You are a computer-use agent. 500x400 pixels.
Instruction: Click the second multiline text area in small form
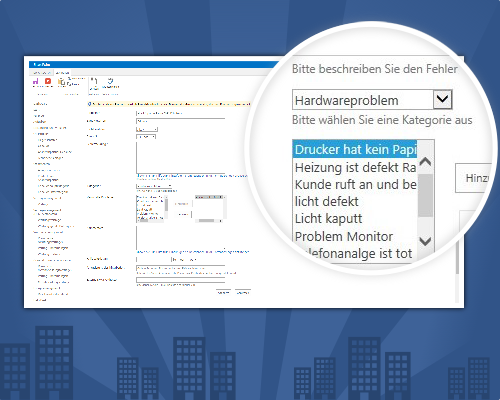click(181, 238)
